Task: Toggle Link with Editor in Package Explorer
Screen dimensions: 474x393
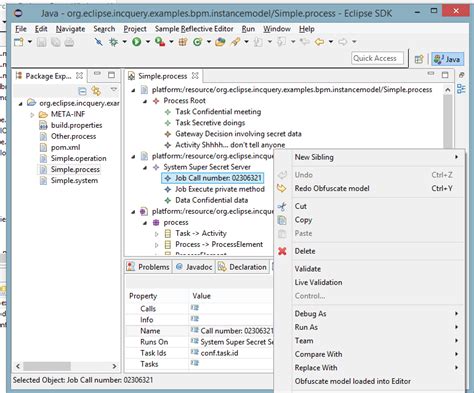Action: coord(96,91)
